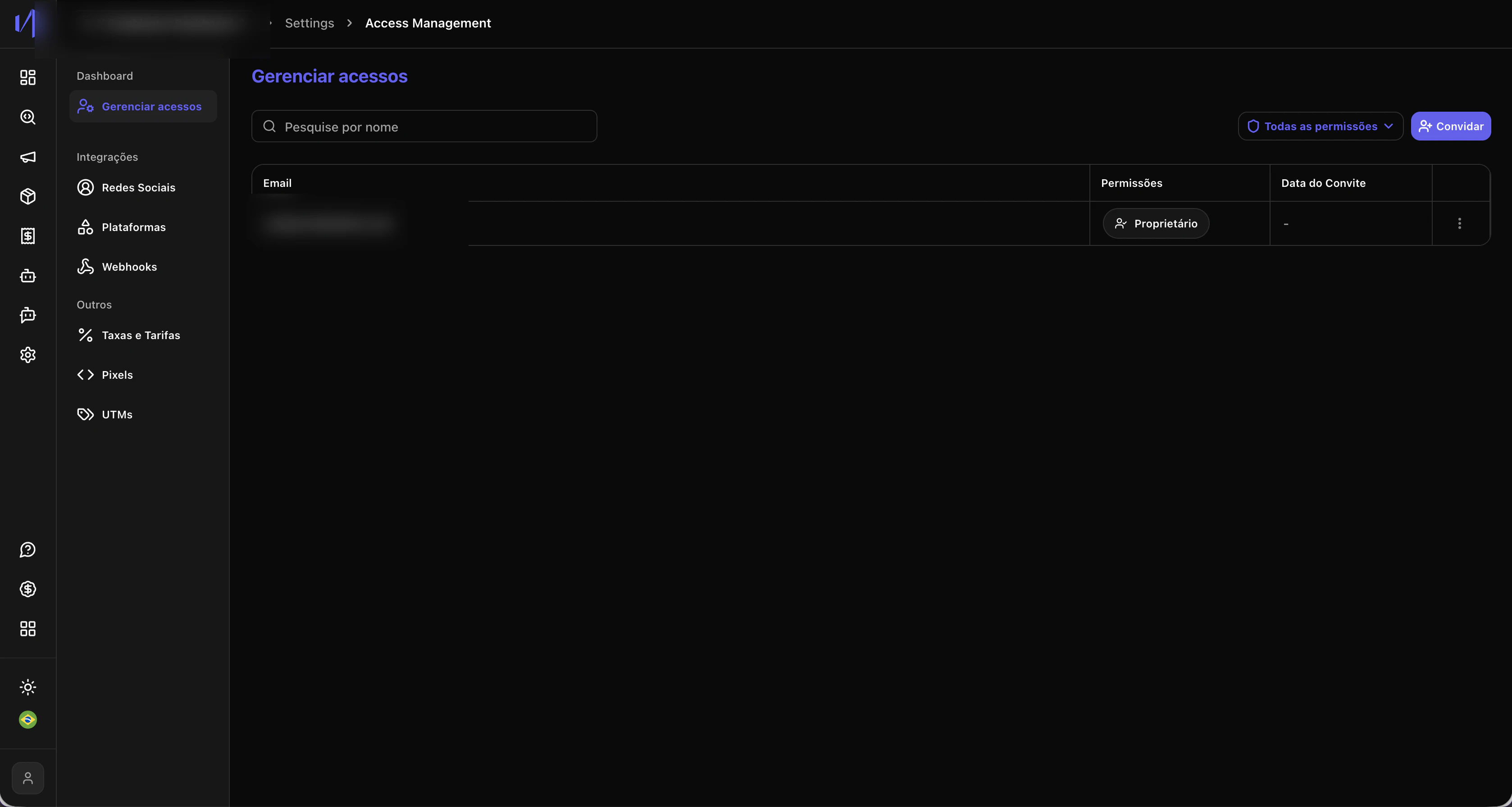Click the robot bot icon in sidebar
Viewport: 1512px width, 807px height.
click(27, 276)
